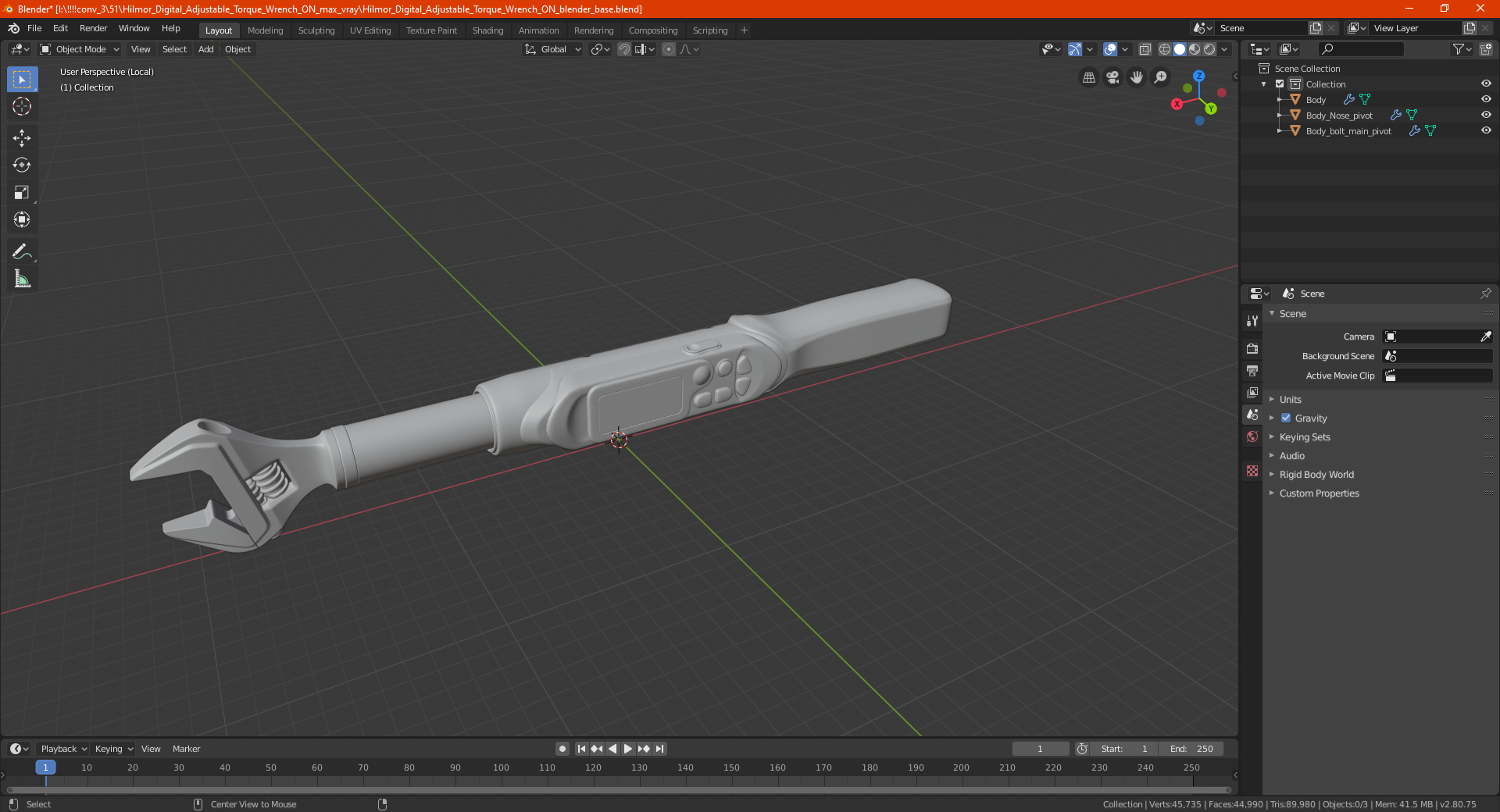This screenshot has height=812, width=1500.
Task: Open Global transform orientation dropdown
Action: [553, 49]
